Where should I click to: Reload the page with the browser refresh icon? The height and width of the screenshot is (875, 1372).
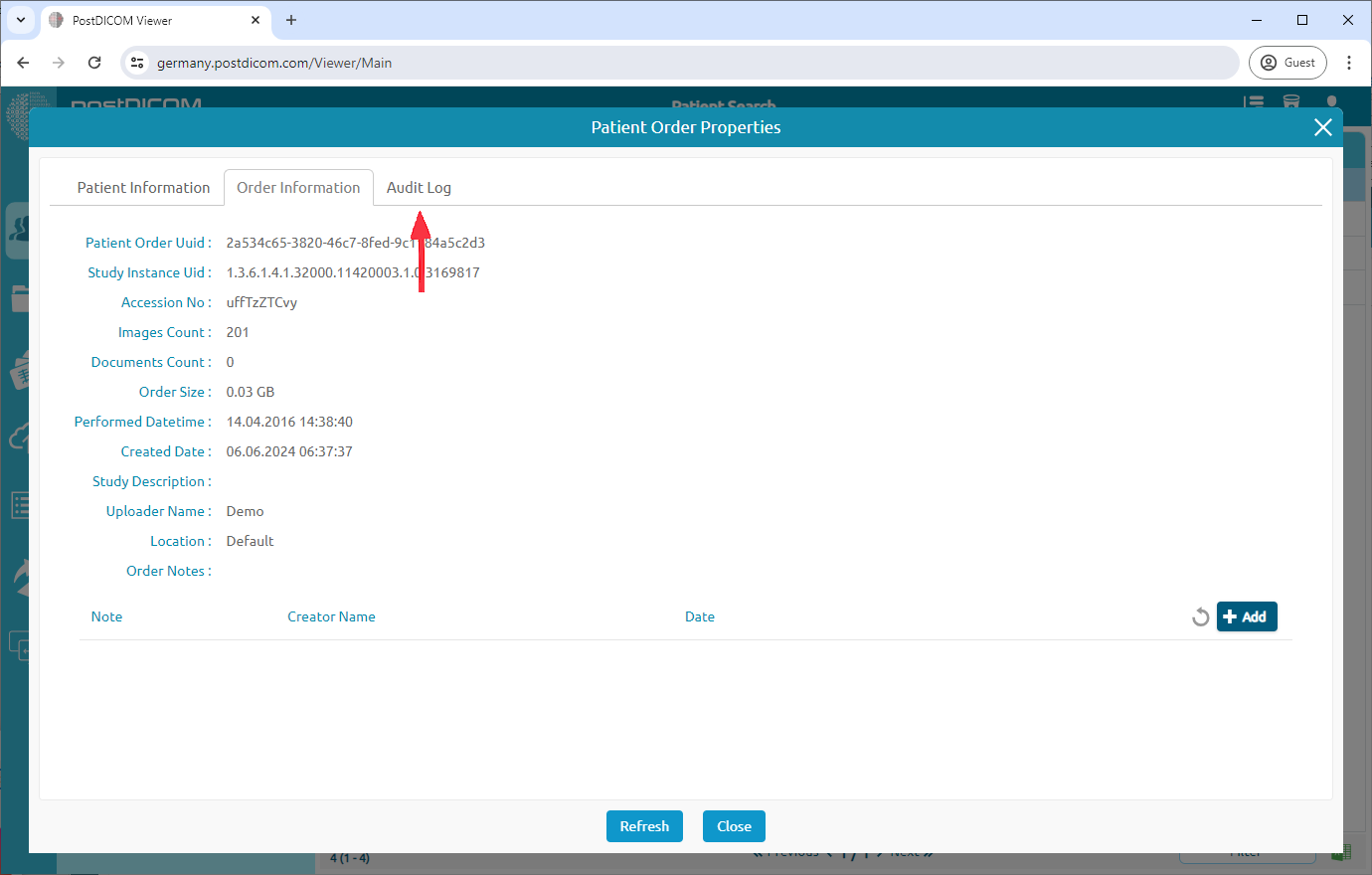click(94, 62)
